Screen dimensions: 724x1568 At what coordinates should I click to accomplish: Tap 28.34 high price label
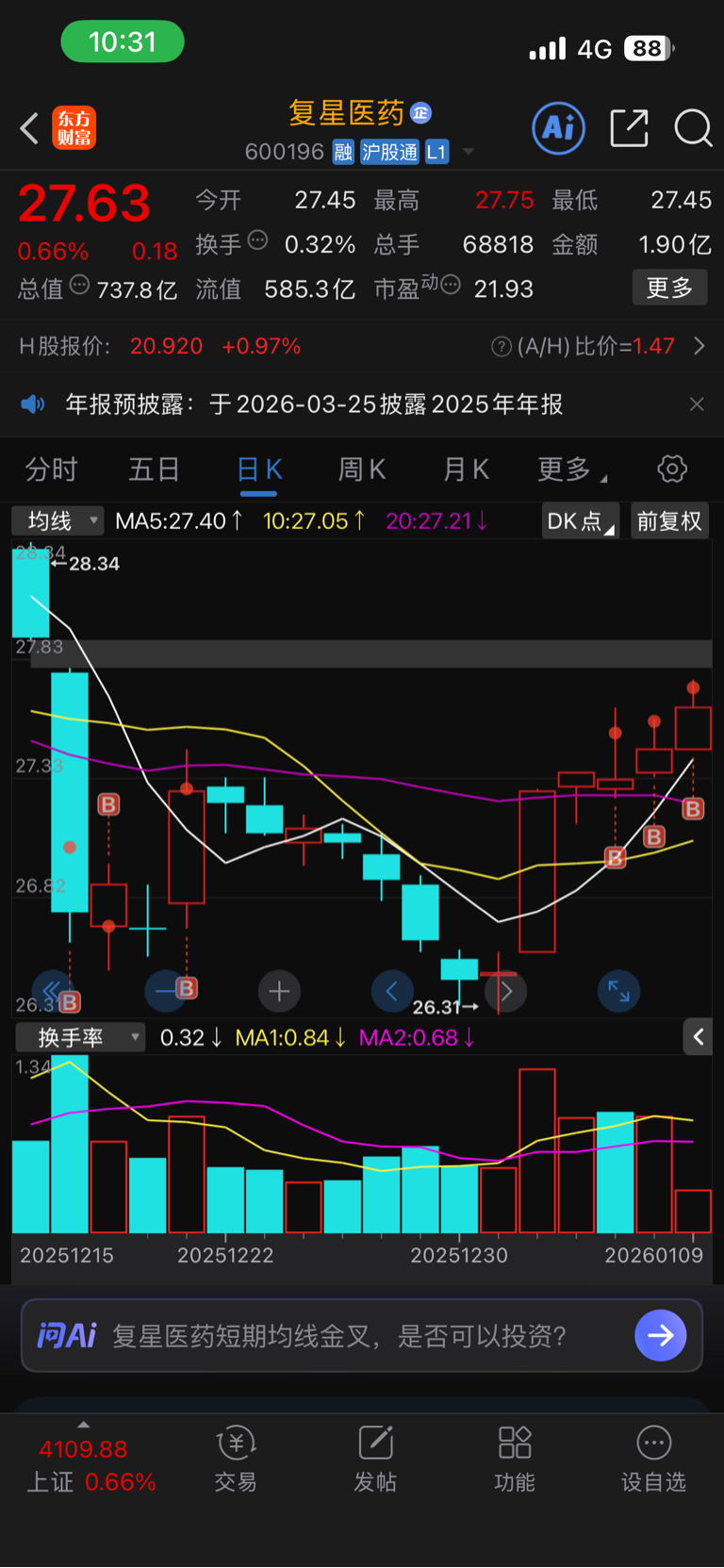(x=94, y=564)
